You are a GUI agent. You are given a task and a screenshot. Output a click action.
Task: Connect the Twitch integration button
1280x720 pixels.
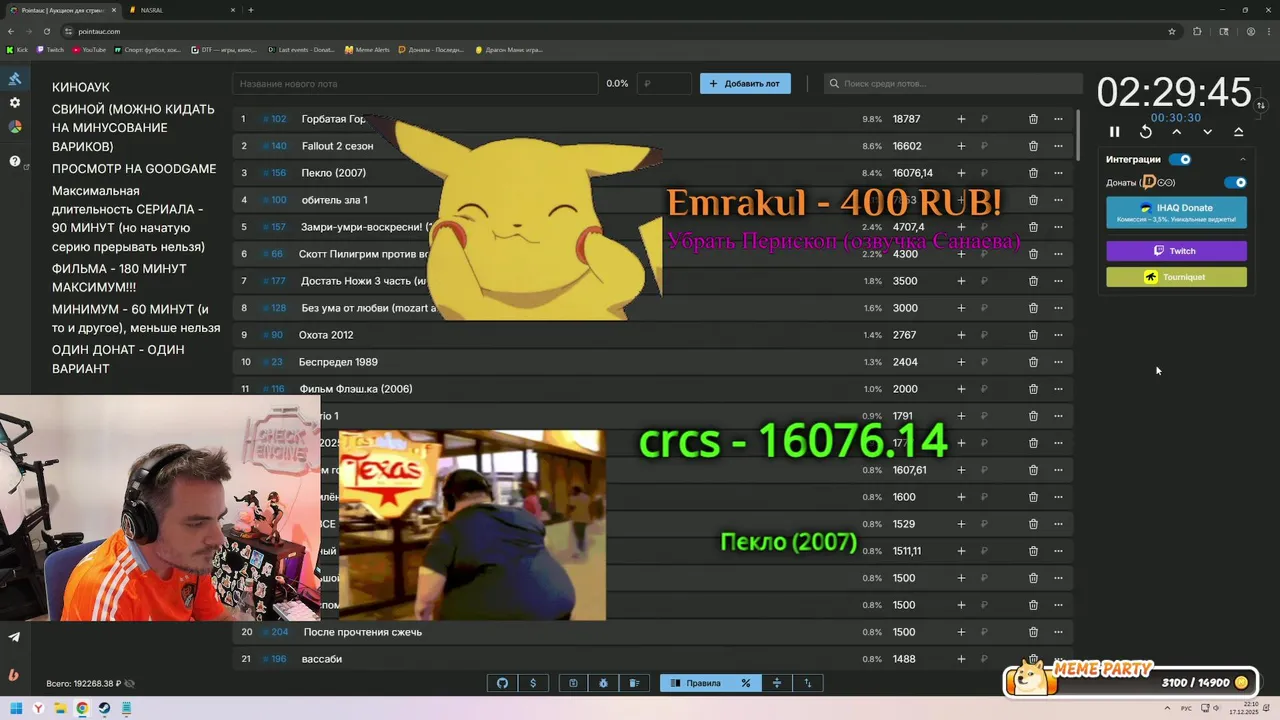[x=1177, y=251]
